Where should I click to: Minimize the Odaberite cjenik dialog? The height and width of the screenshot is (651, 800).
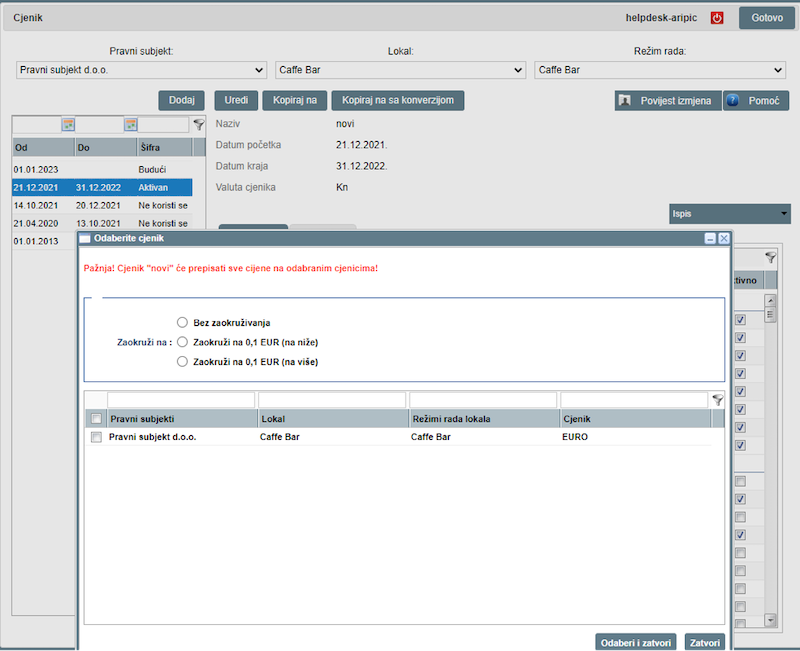710,238
